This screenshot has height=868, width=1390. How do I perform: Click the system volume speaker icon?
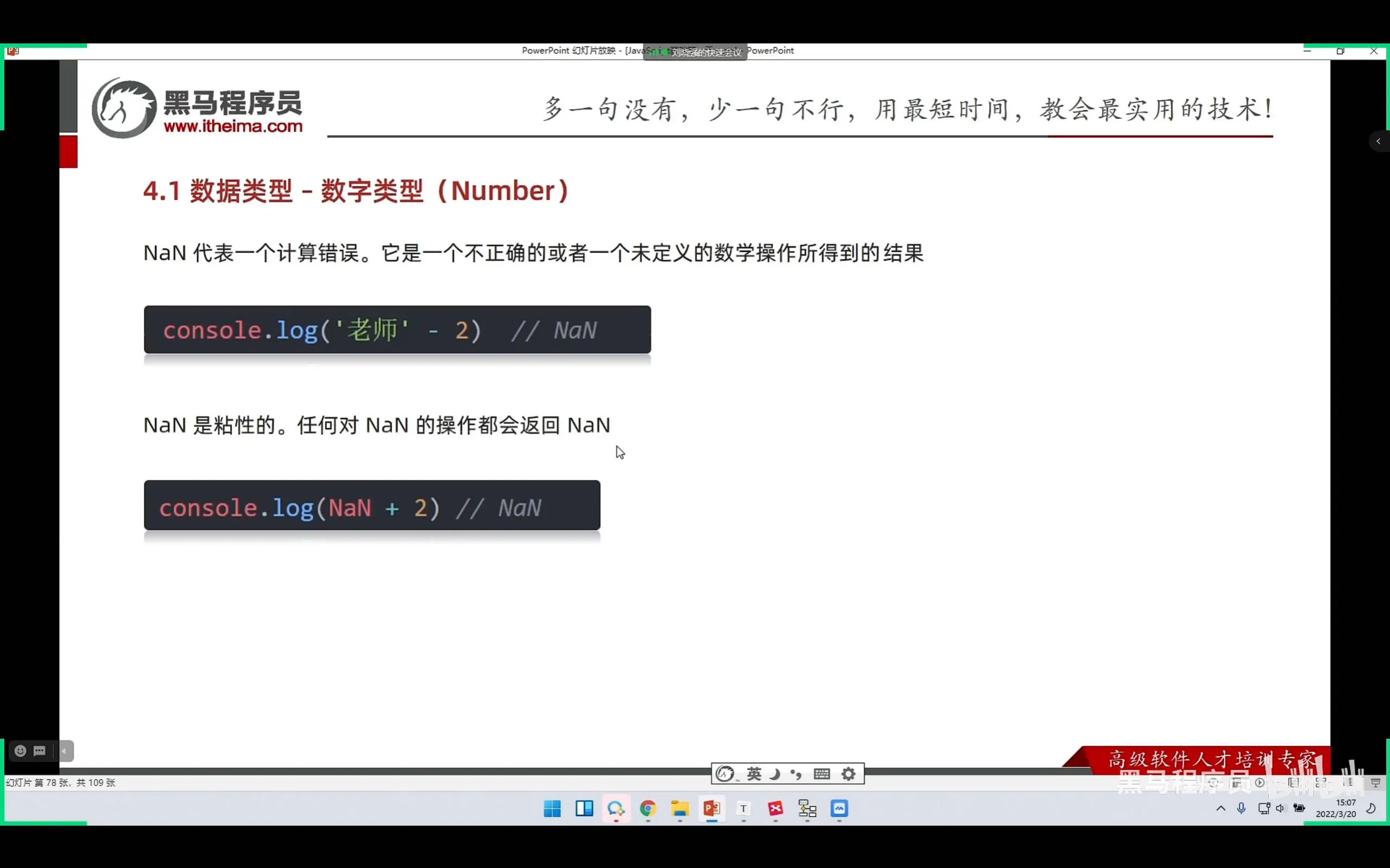1280,808
